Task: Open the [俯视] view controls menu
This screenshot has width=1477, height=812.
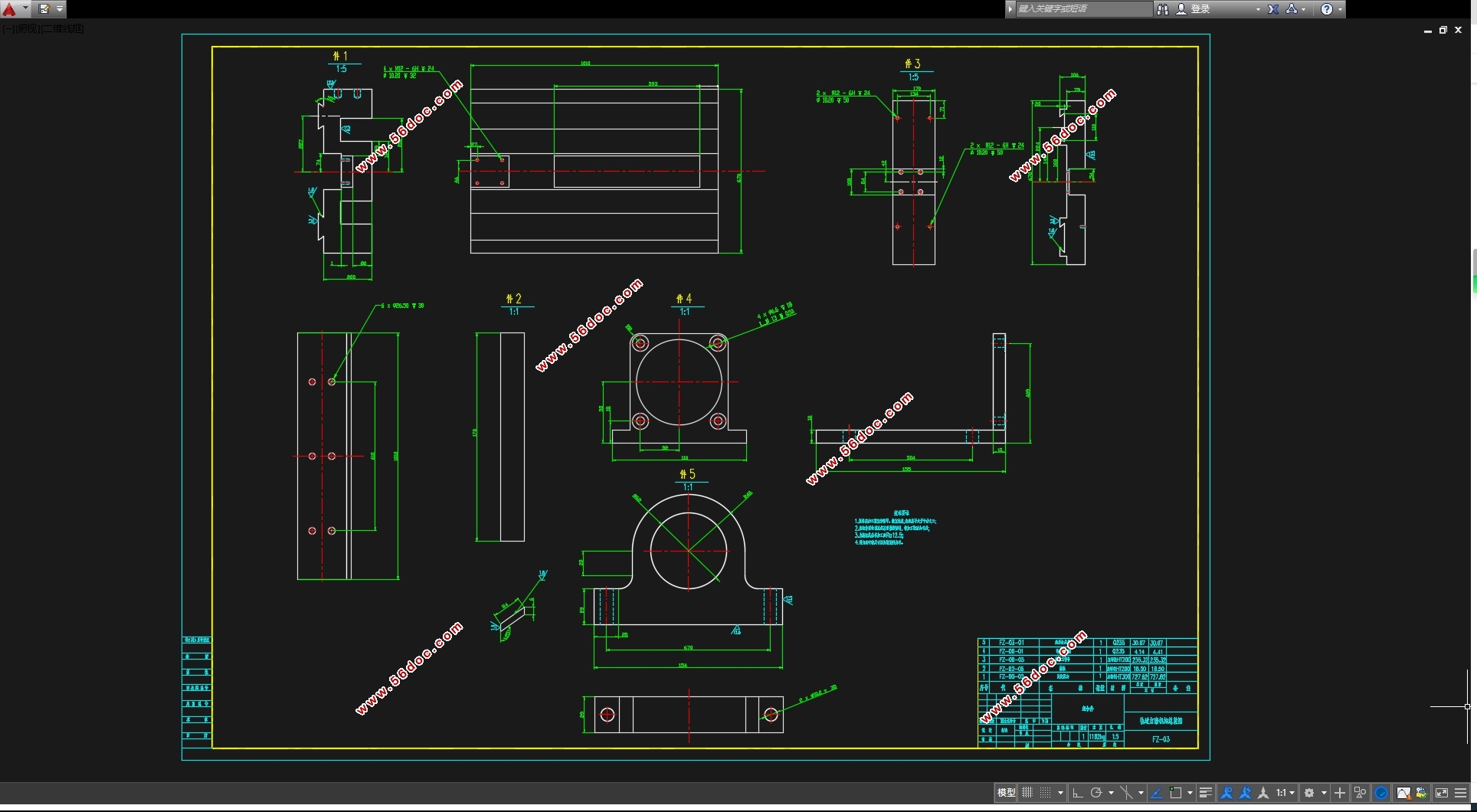Action: (26, 29)
